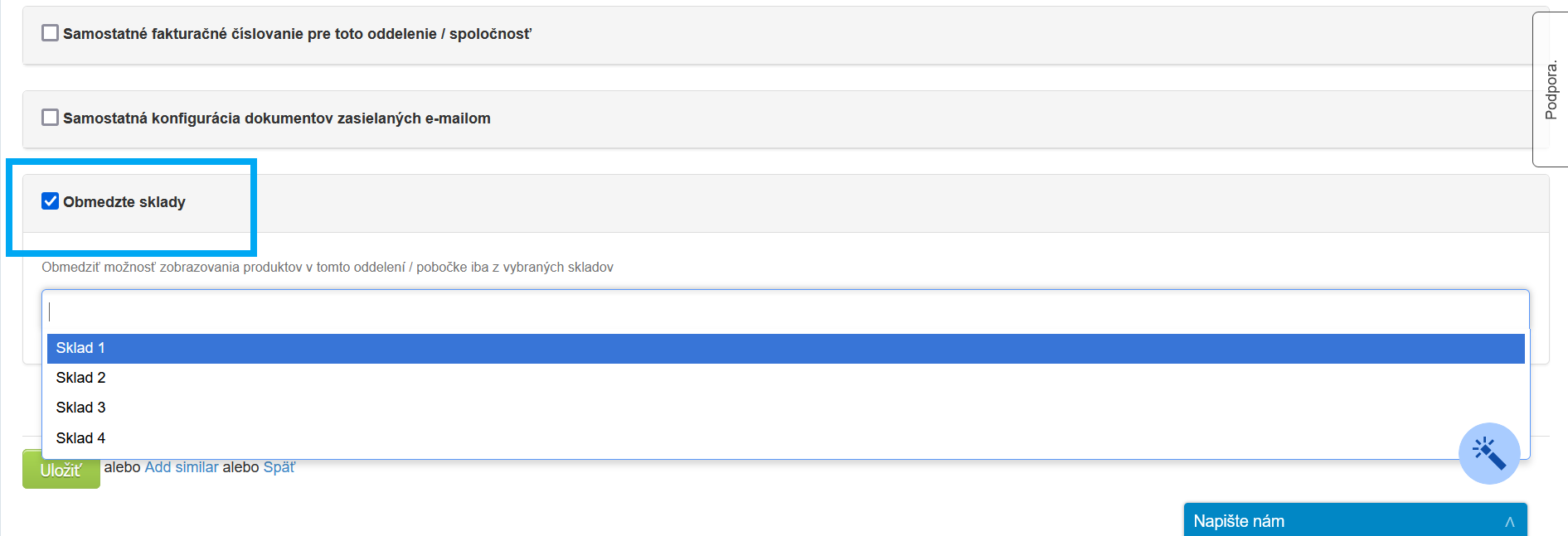Select Sklad 1 from the dropdown list
The image size is (1568, 536).
[80, 349]
